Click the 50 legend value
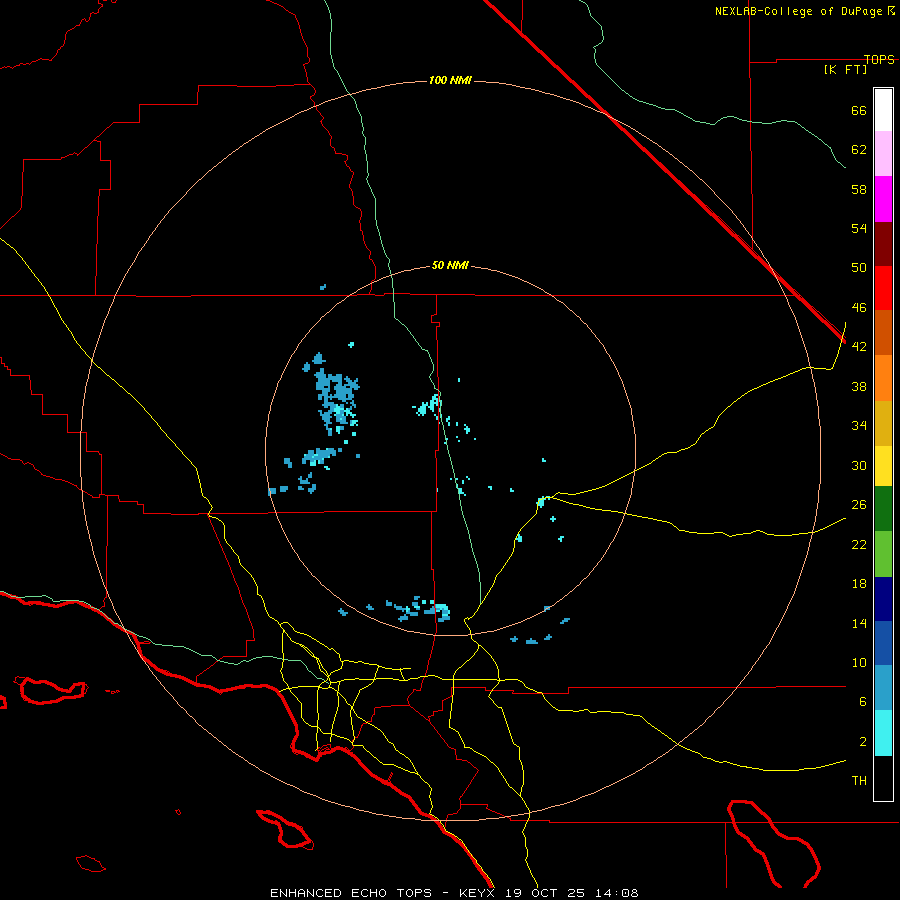 [x=859, y=268]
